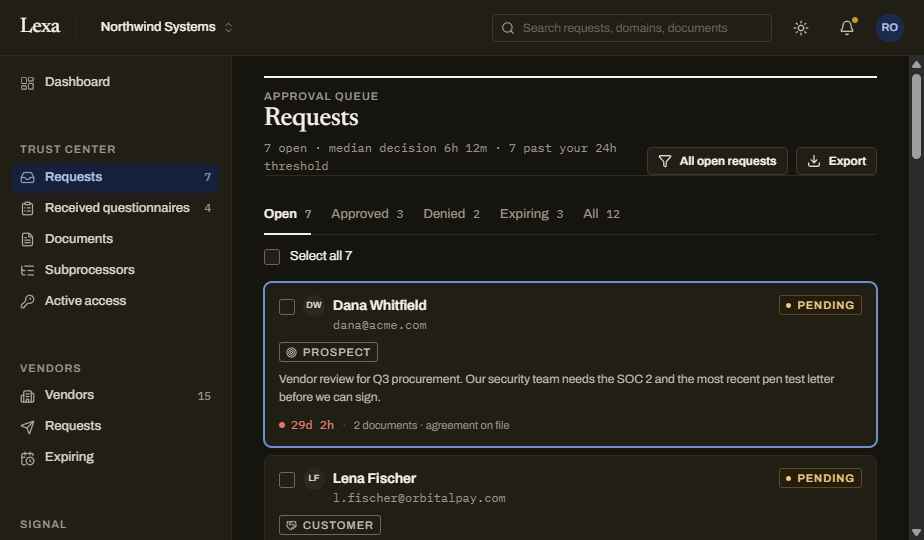Open Subprocessors in the sidebar
924x540 pixels.
tap(116, 269)
